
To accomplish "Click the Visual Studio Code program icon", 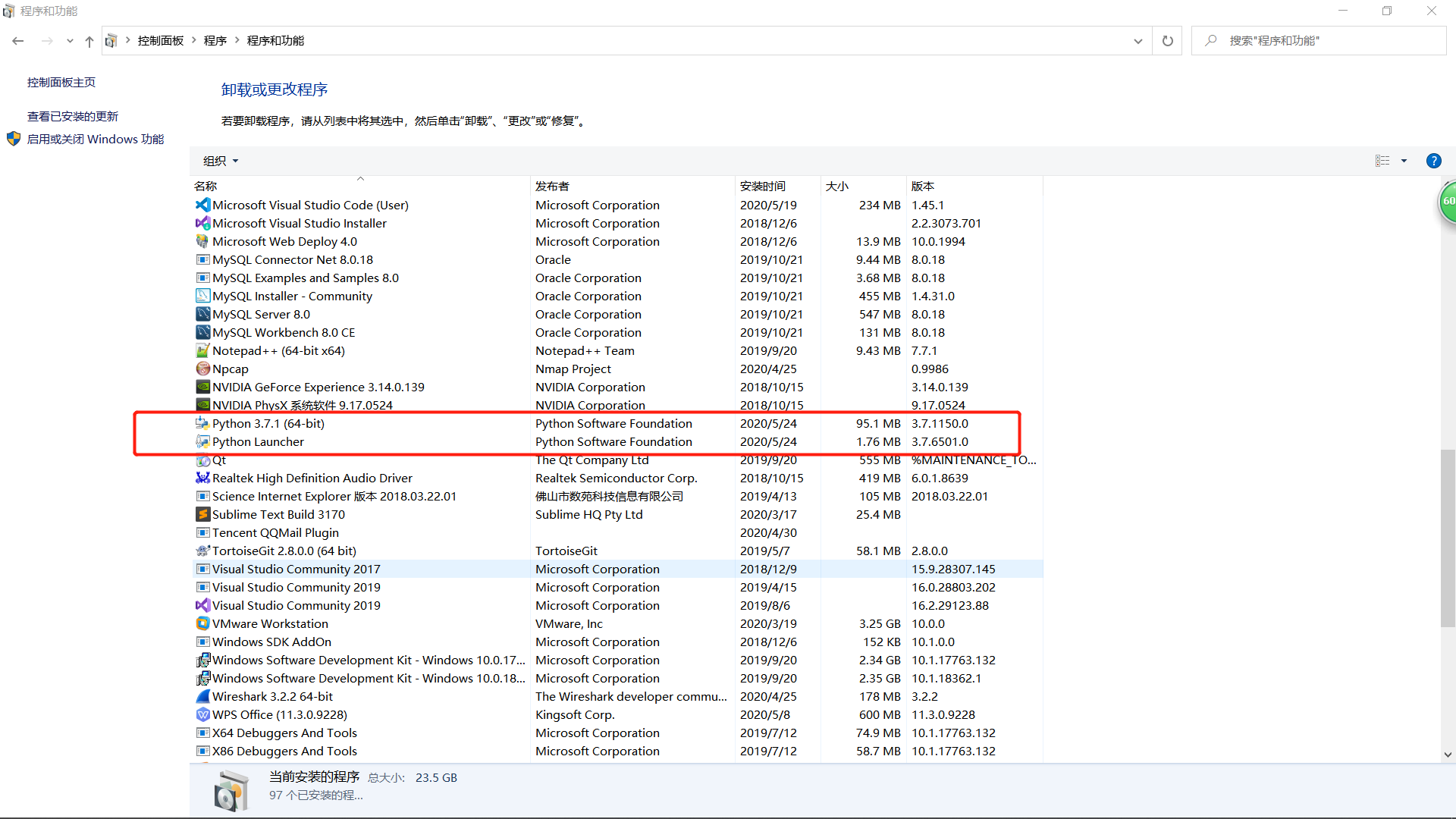I will tap(202, 205).
